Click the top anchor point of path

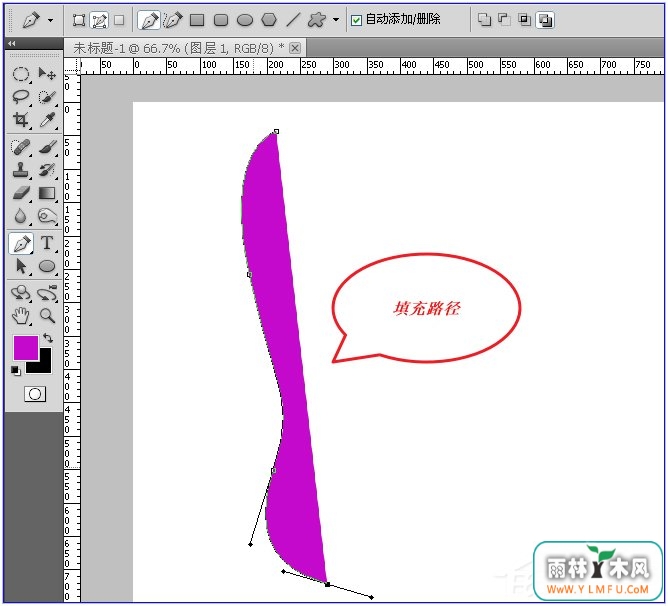pyautogui.click(x=276, y=131)
